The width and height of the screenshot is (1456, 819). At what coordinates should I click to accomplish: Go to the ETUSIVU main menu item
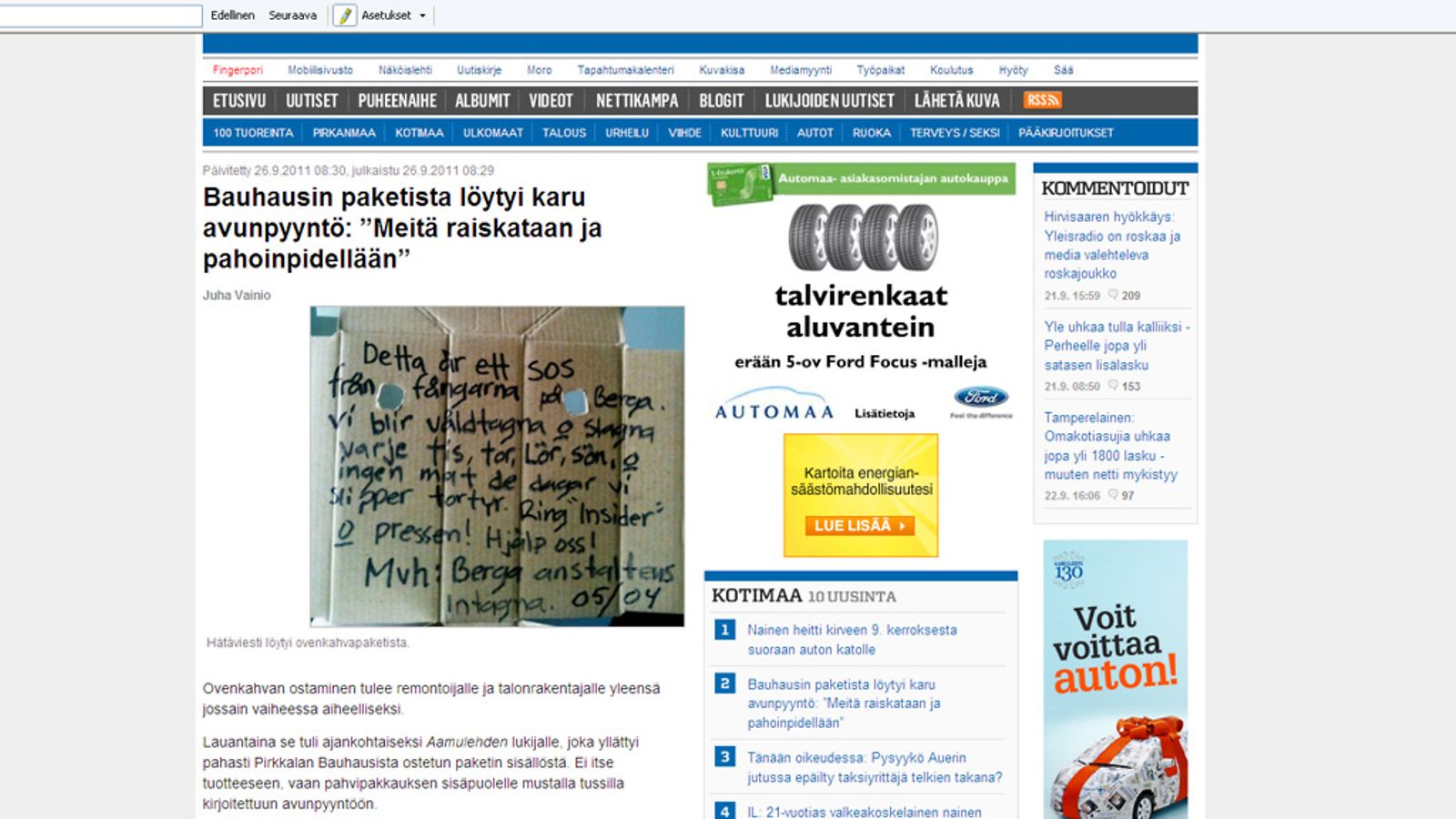(239, 101)
